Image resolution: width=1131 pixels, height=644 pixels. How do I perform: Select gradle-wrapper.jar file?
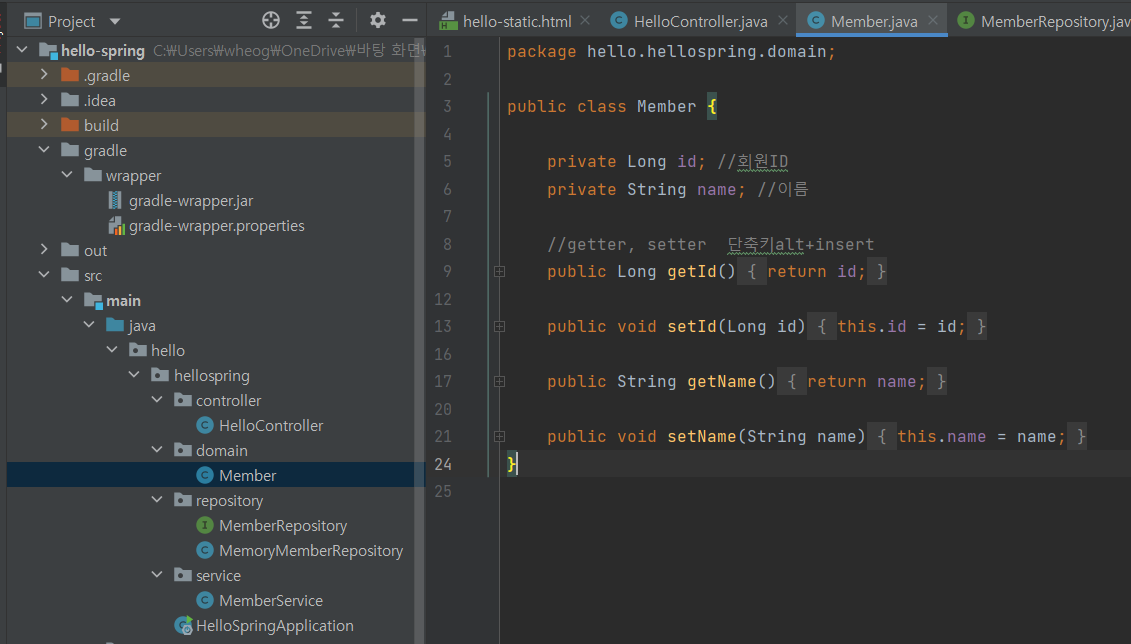pos(190,200)
